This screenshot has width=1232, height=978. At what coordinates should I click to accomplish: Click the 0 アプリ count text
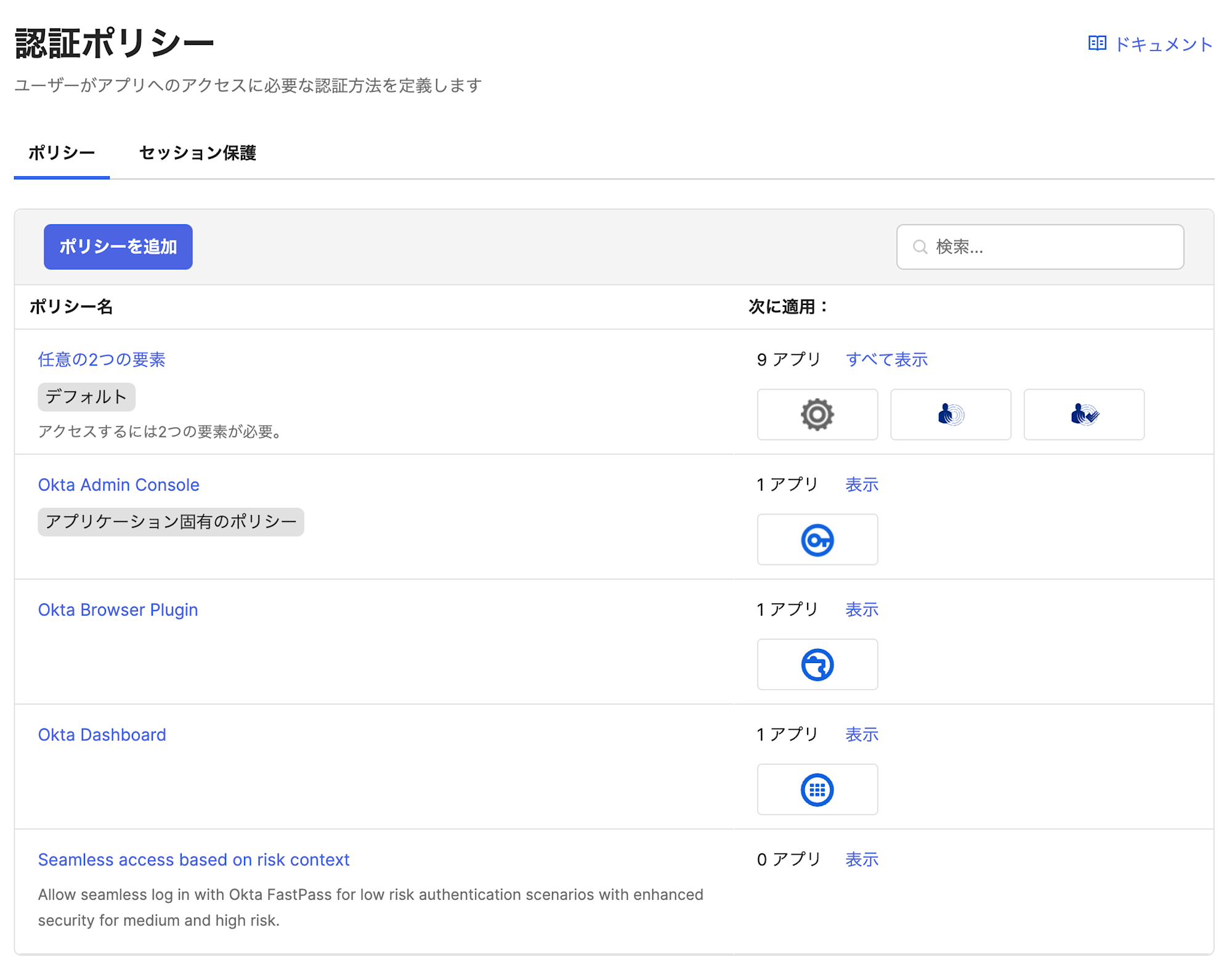[788, 860]
